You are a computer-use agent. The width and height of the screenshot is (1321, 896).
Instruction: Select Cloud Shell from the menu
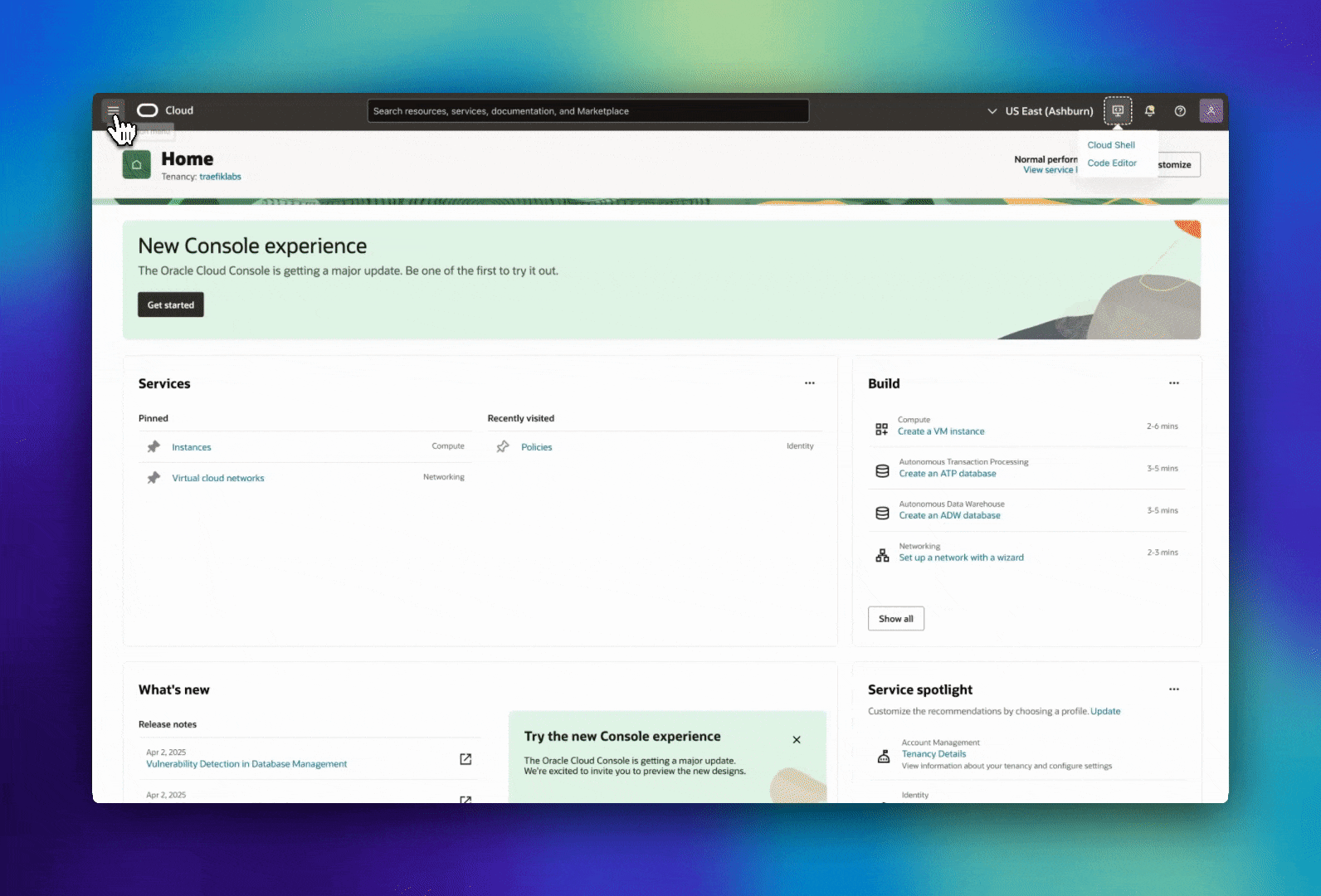(x=1111, y=145)
